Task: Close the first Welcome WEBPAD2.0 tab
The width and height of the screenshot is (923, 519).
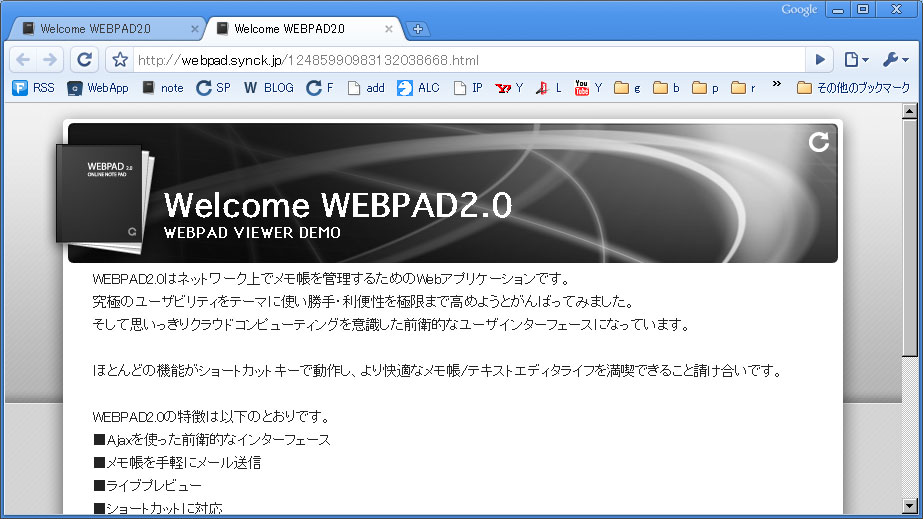Action: (x=195, y=29)
